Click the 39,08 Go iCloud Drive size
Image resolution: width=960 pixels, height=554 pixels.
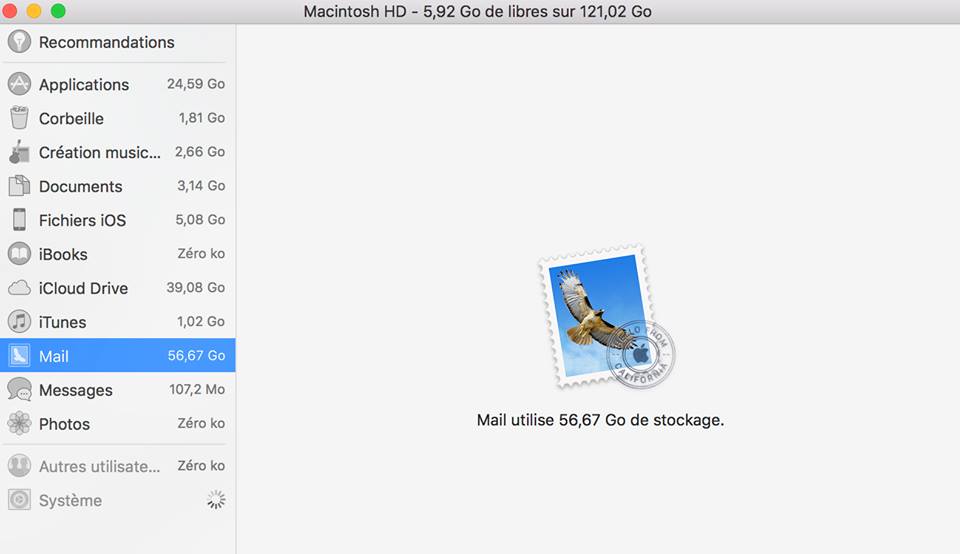196,288
